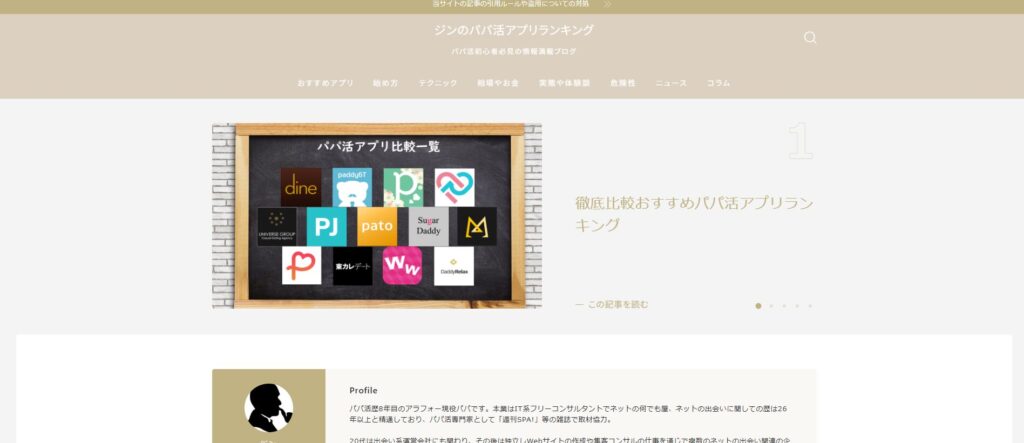Open the search magnifier icon in header

tap(810, 37)
